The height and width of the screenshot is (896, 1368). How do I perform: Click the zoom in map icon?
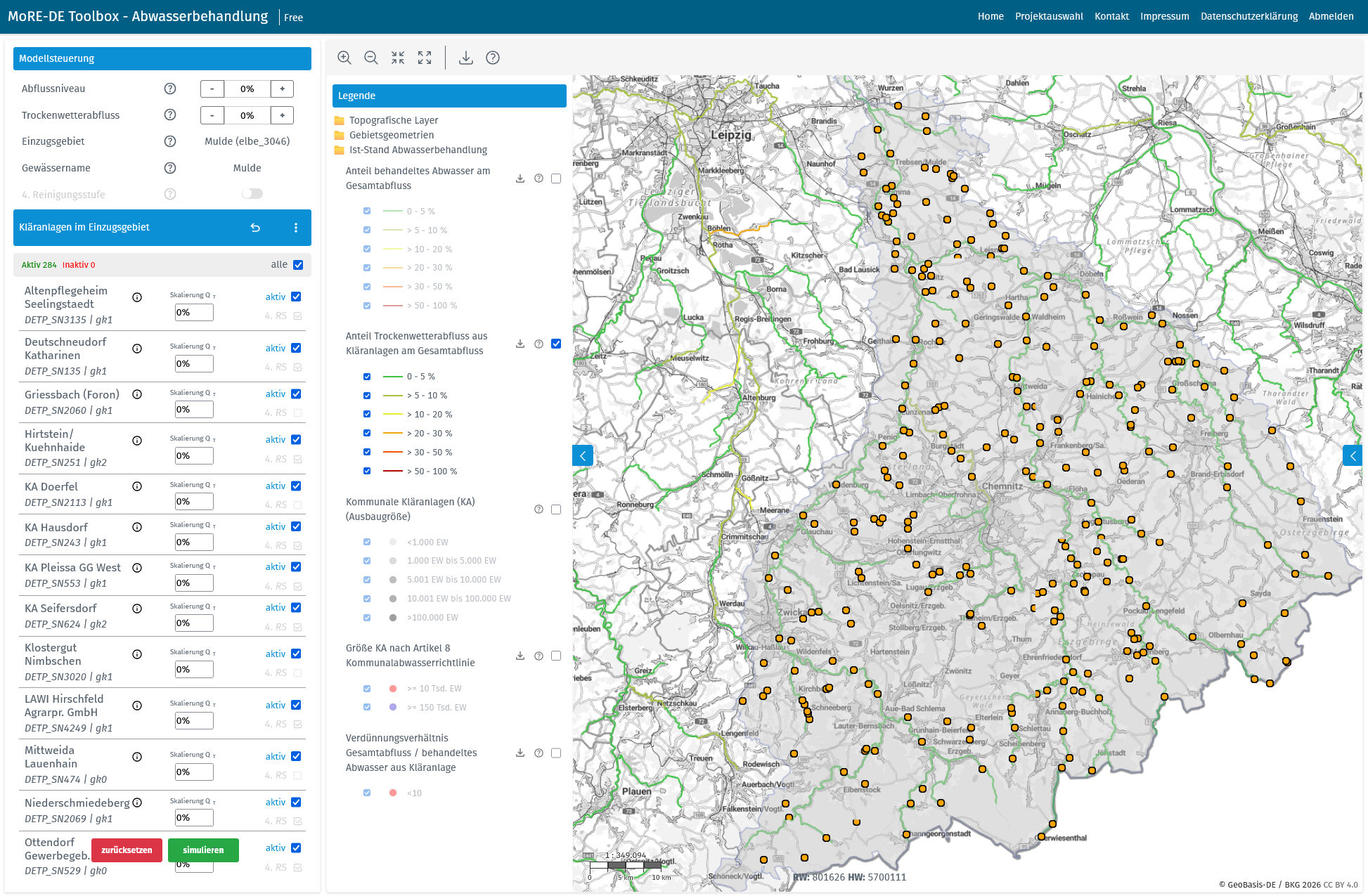[344, 58]
